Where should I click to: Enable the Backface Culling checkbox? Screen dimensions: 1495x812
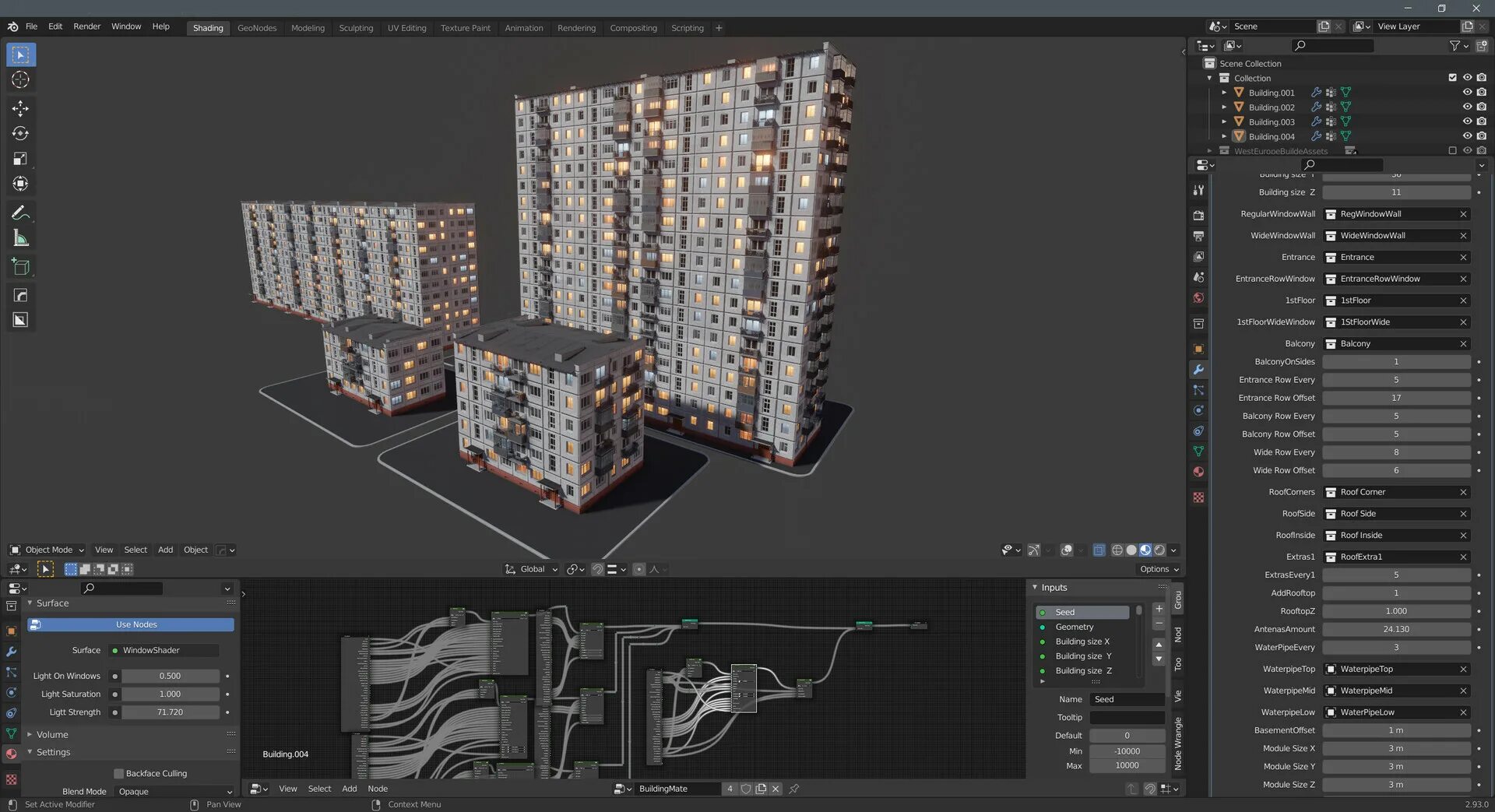pos(118,773)
